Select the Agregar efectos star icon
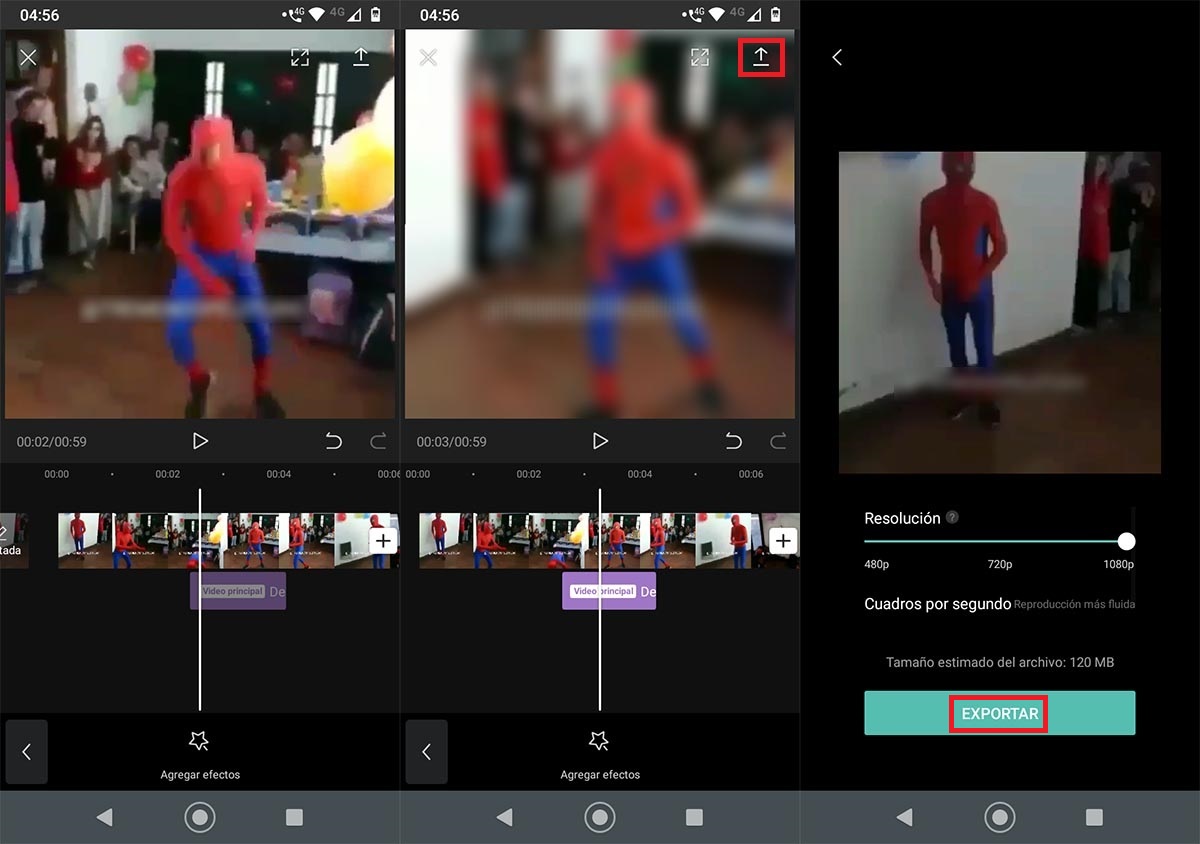The height and width of the screenshot is (844, 1200). [x=200, y=741]
